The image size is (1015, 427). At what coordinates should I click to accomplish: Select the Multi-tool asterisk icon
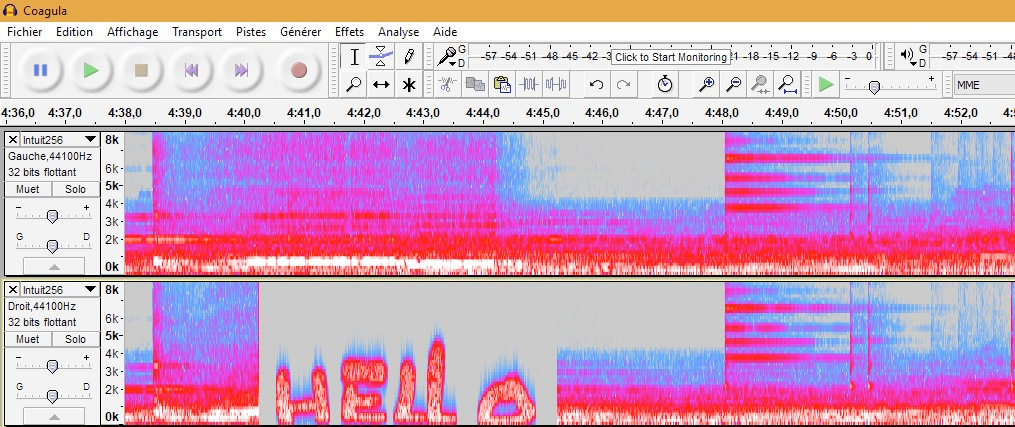[x=408, y=84]
